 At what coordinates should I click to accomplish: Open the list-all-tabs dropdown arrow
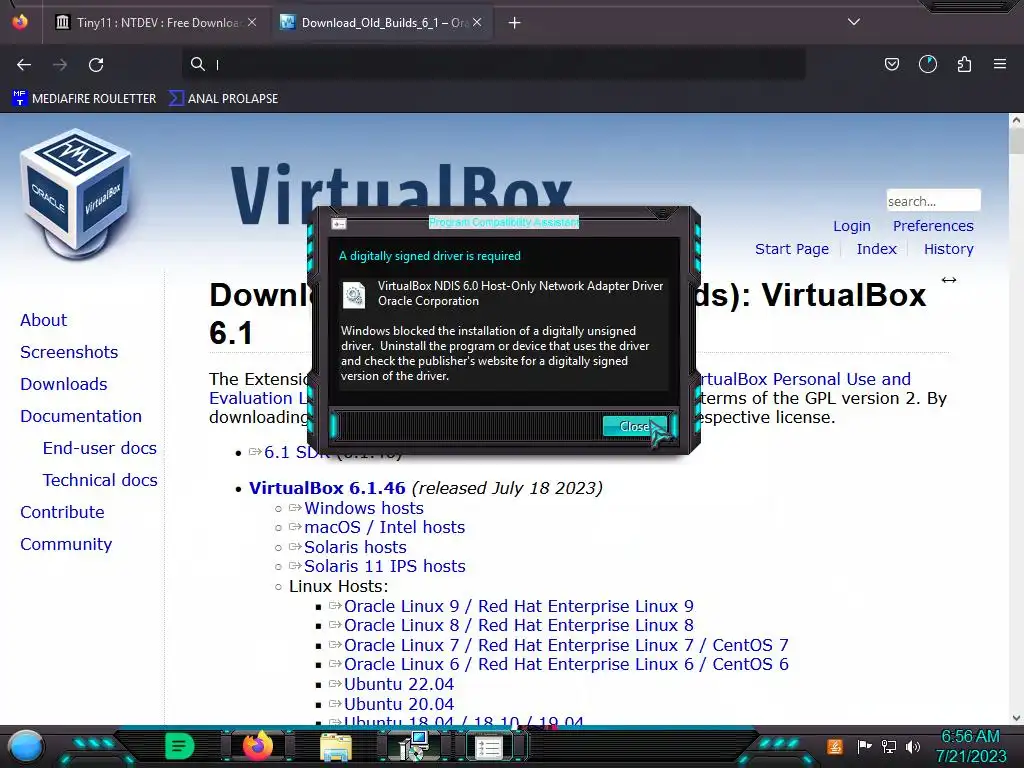click(x=854, y=22)
